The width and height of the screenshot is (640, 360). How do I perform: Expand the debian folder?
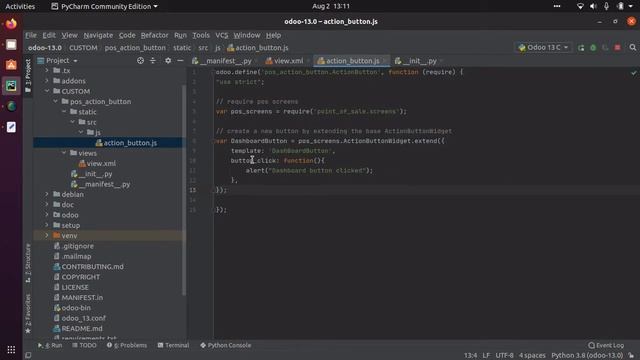point(47,194)
